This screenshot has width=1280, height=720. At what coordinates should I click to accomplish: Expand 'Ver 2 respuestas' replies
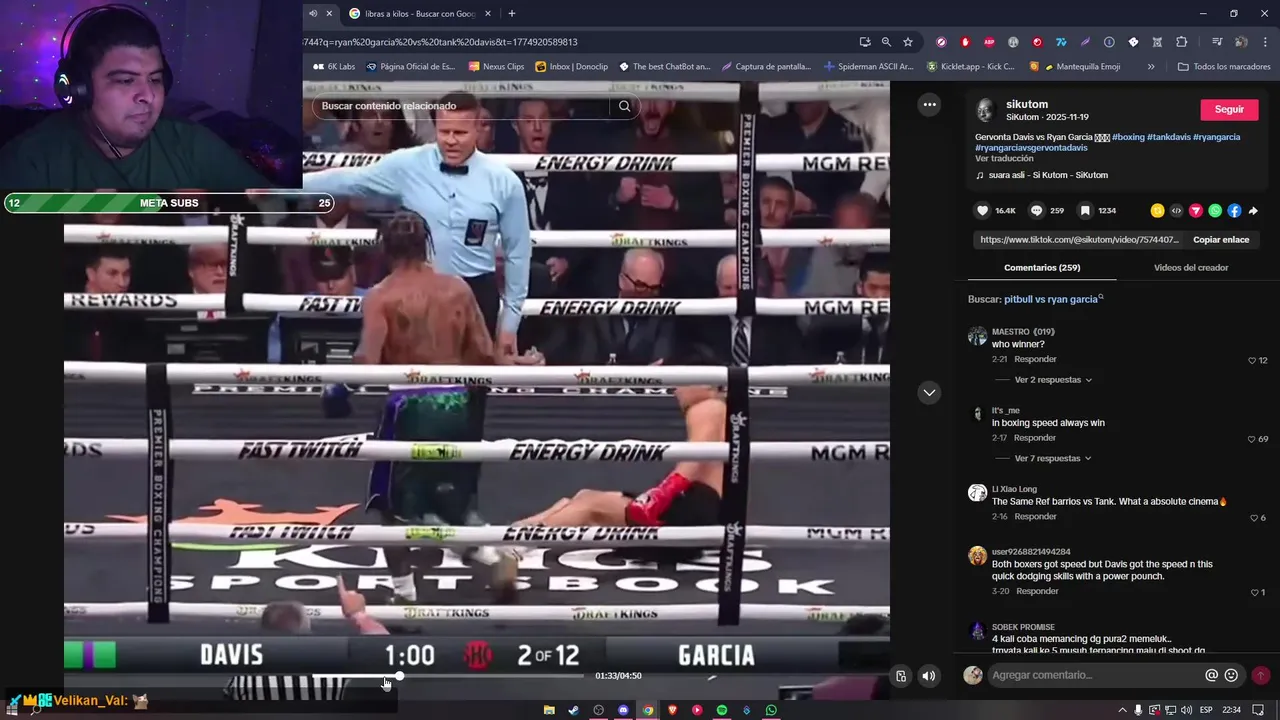click(x=1053, y=380)
